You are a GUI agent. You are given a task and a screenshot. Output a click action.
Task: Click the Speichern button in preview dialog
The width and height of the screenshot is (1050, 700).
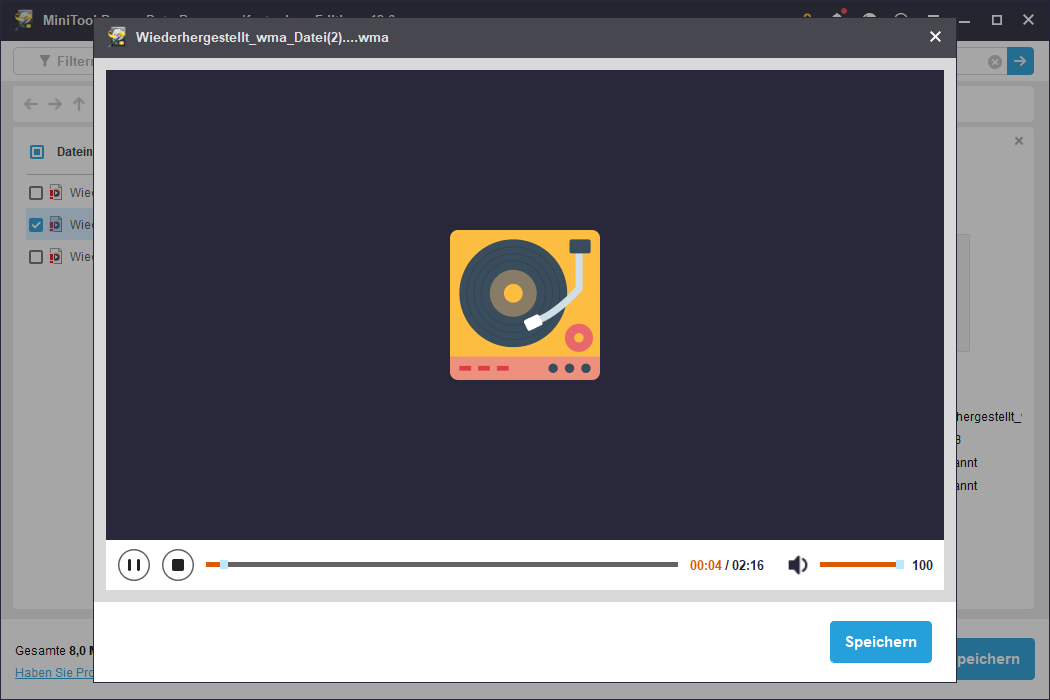[881, 642]
